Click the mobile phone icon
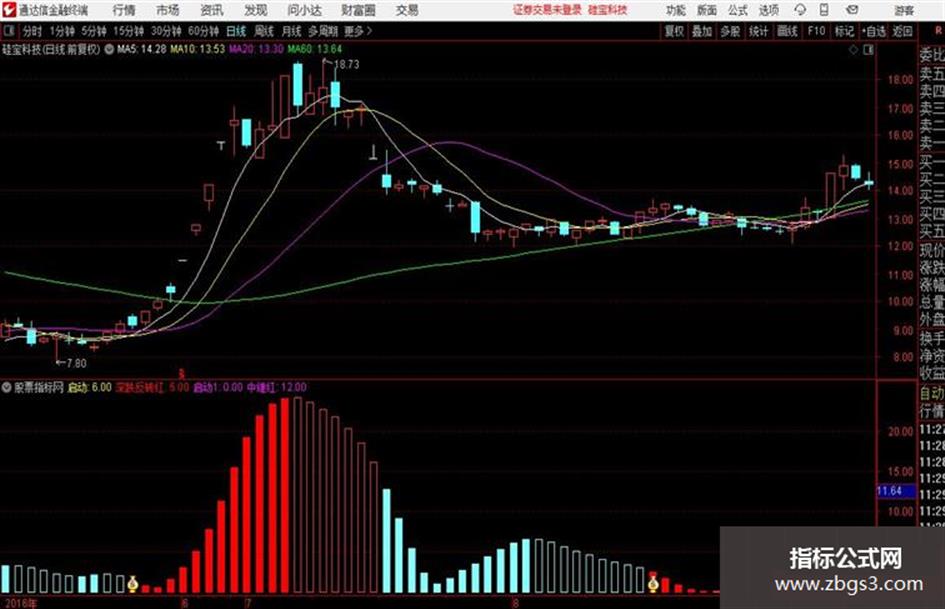945x609 pixels. (x=824, y=10)
